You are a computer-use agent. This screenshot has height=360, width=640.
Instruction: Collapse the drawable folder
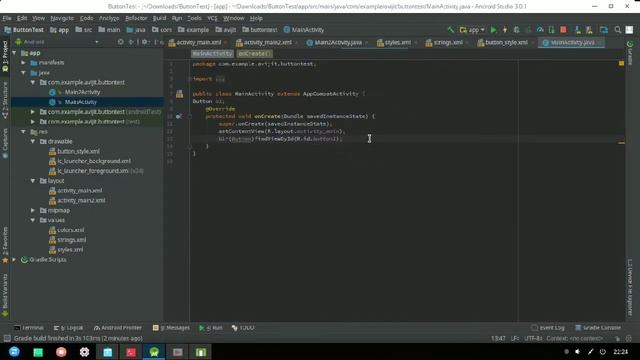[x=33, y=142]
